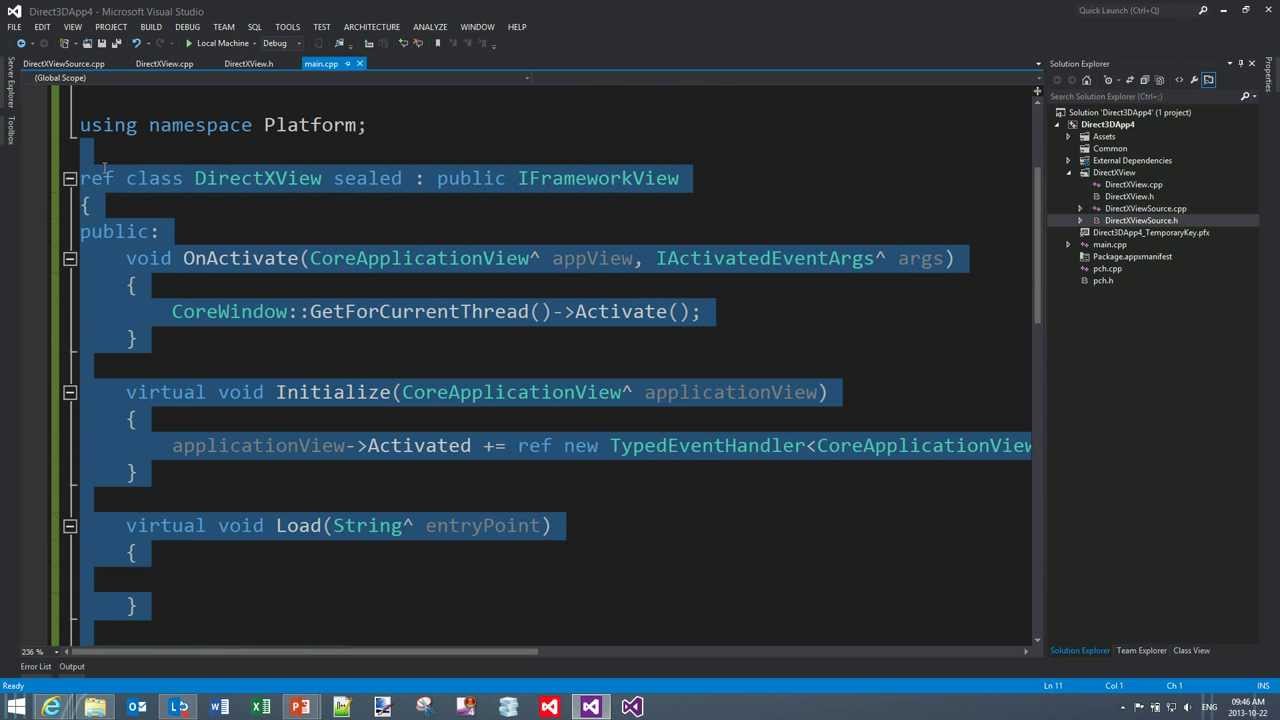Switch to DirectXView.cpp editor tab
Viewport: 1280px width, 720px height.
click(x=164, y=63)
